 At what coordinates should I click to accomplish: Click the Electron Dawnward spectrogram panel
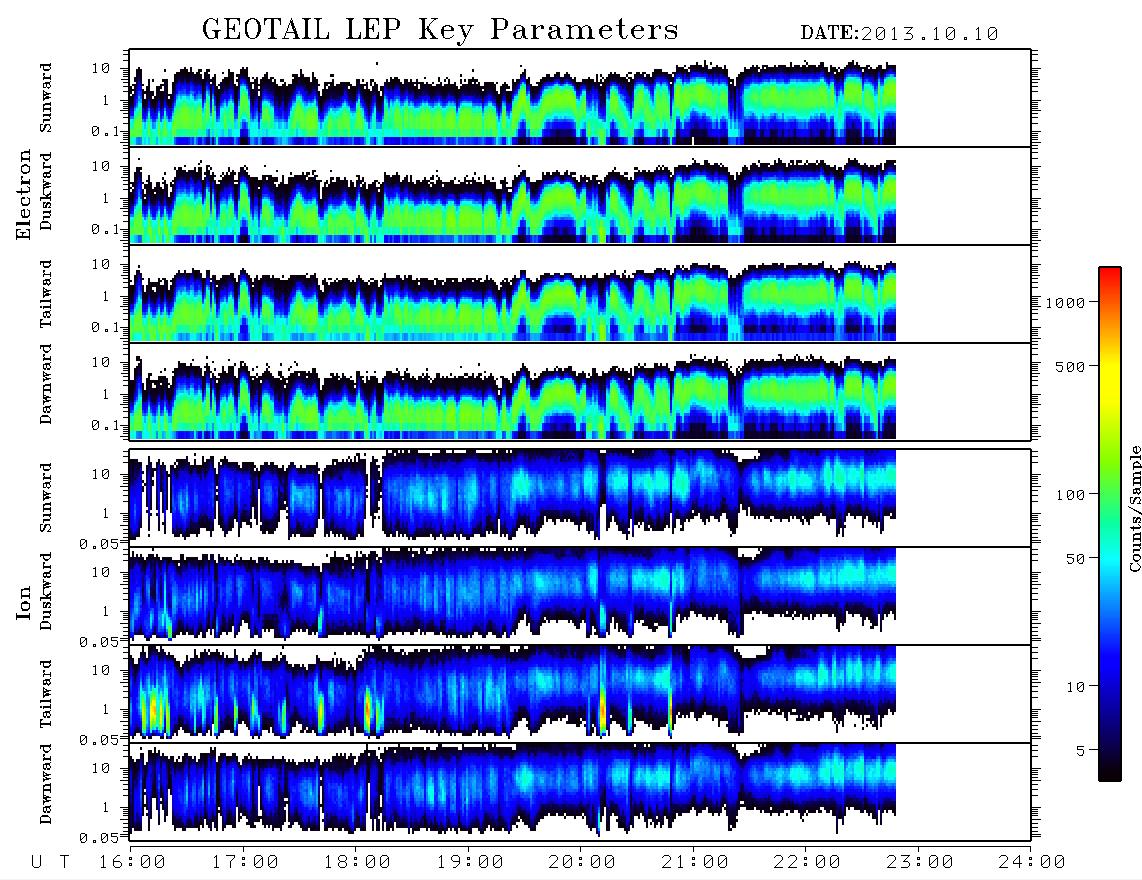click(580, 391)
